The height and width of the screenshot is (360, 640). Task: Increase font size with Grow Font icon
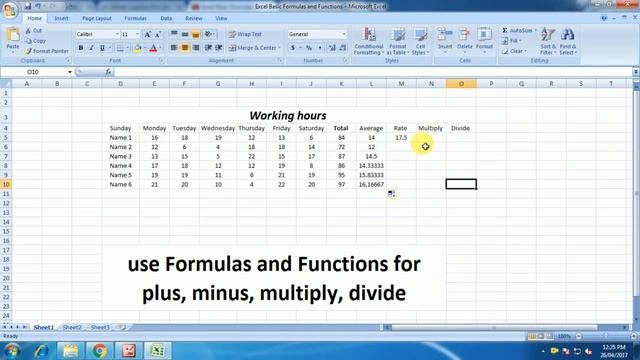(x=148, y=34)
